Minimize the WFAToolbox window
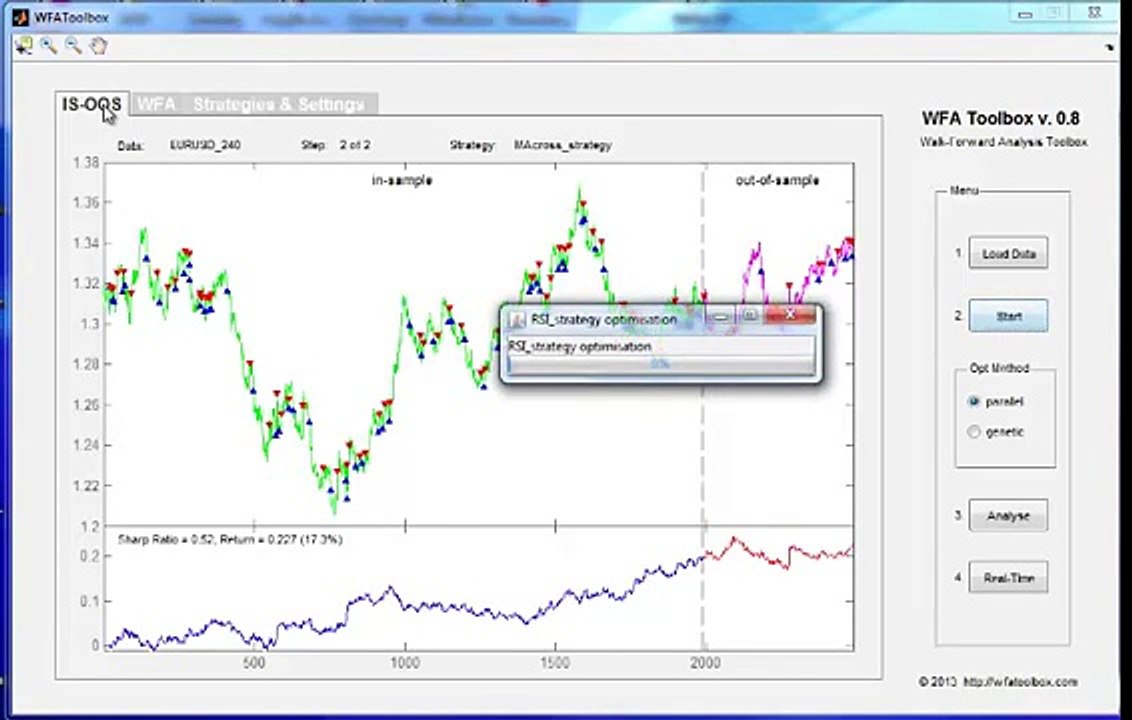Screen dimensions: 1132x720 (x=1025, y=14)
